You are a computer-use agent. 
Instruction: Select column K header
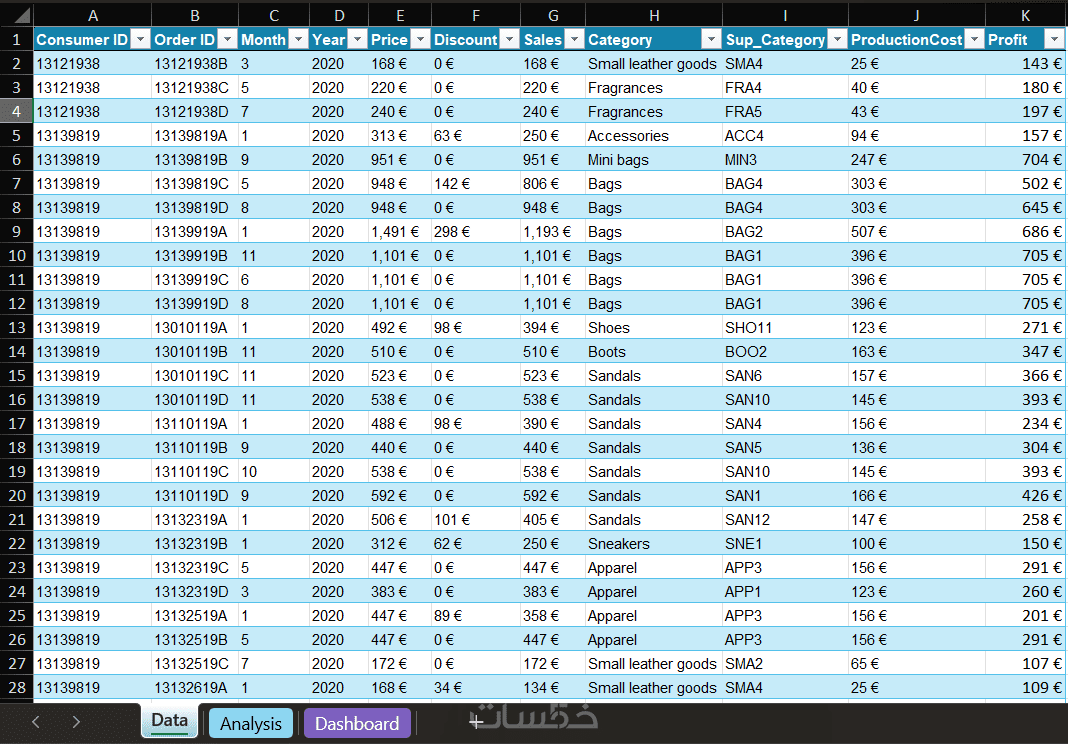[x=1025, y=15]
